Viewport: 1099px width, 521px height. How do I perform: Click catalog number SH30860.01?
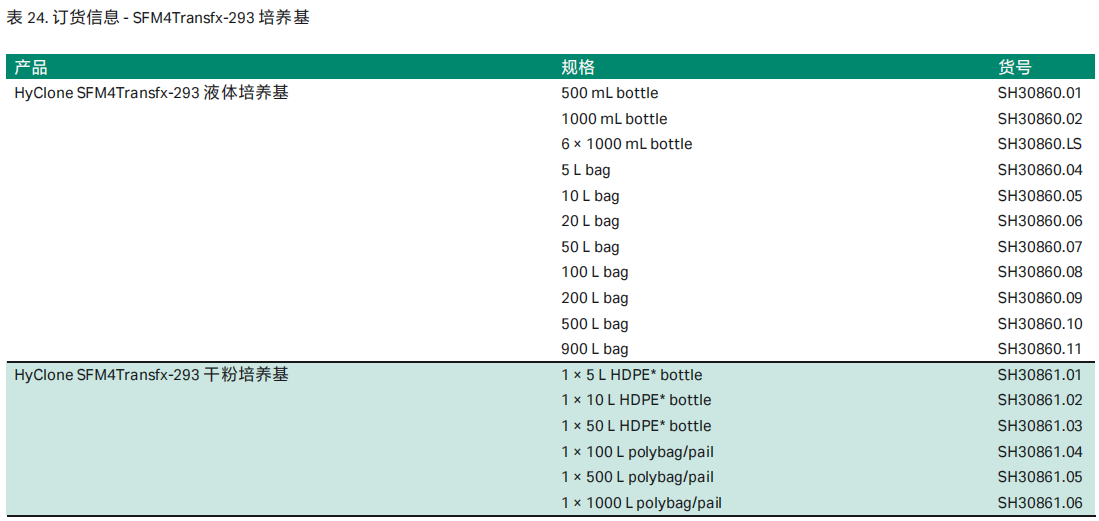tap(1039, 93)
